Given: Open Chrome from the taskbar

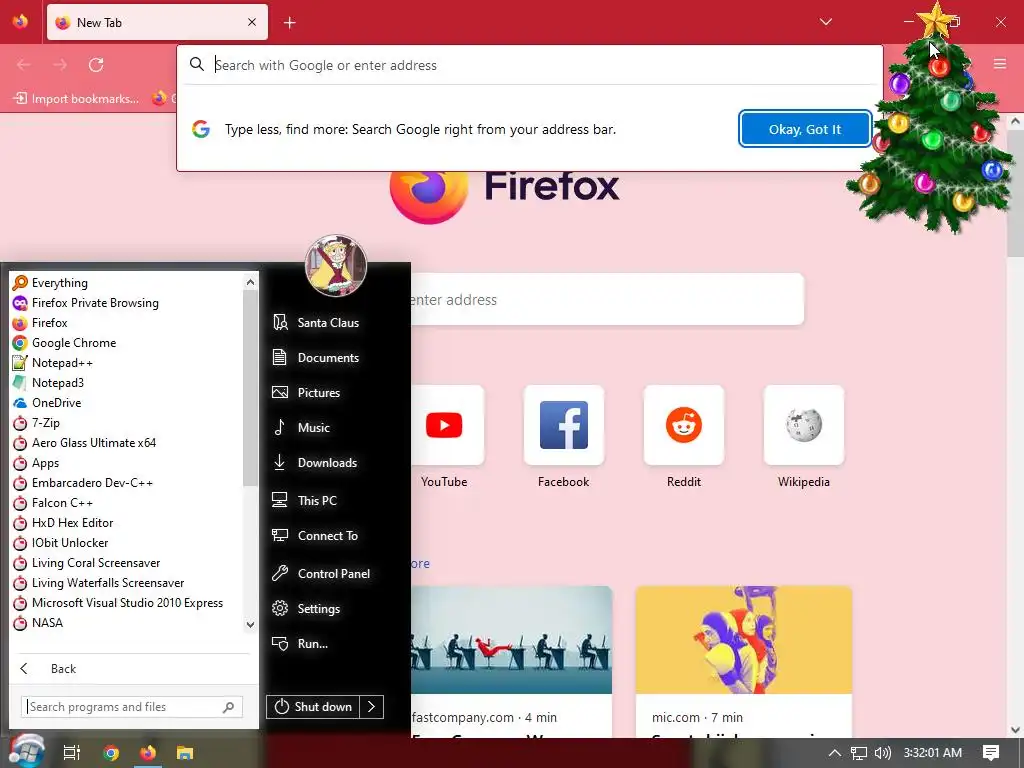Looking at the screenshot, I should [x=110, y=753].
